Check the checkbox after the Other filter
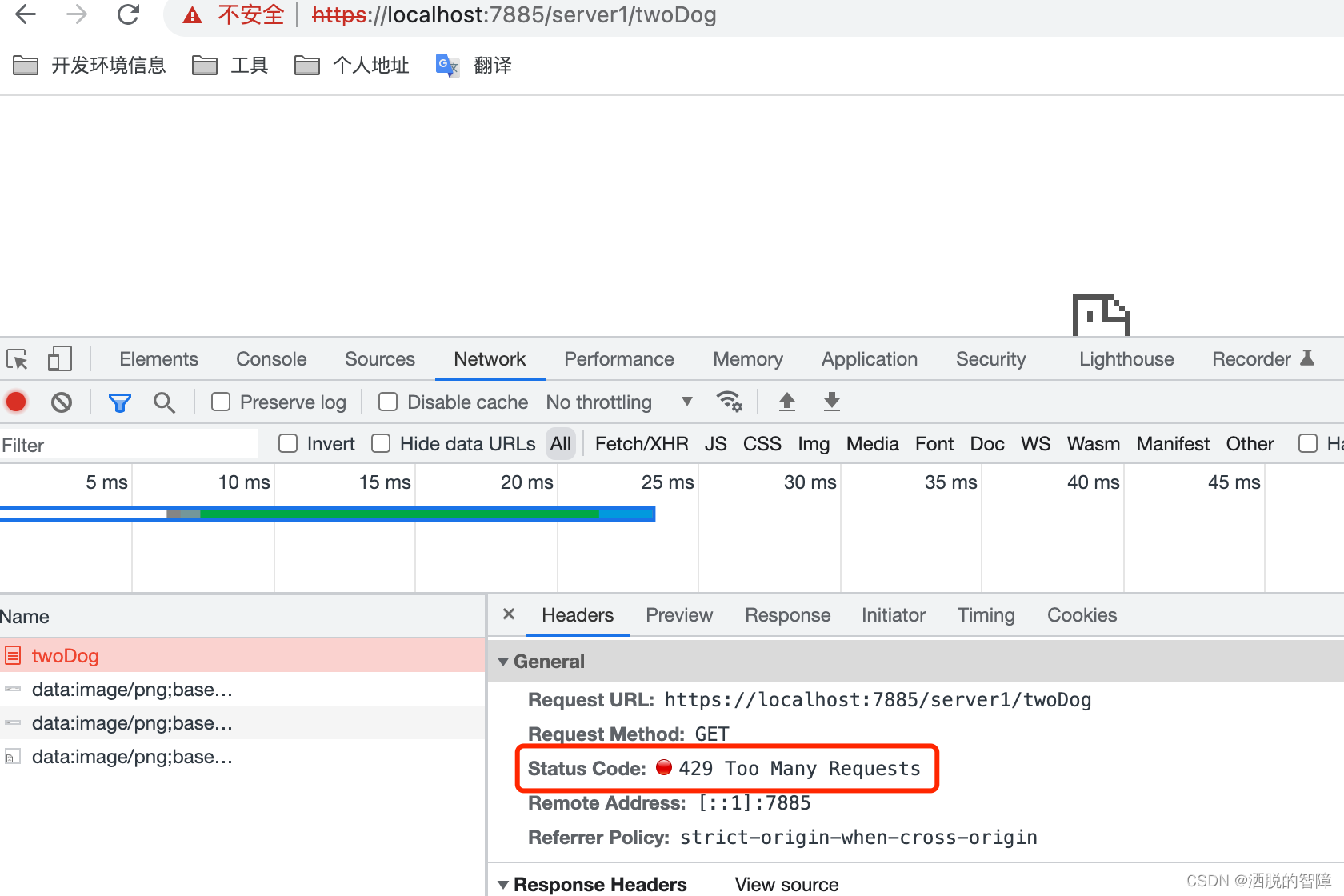This screenshot has height=896, width=1344. coord(1308,443)
